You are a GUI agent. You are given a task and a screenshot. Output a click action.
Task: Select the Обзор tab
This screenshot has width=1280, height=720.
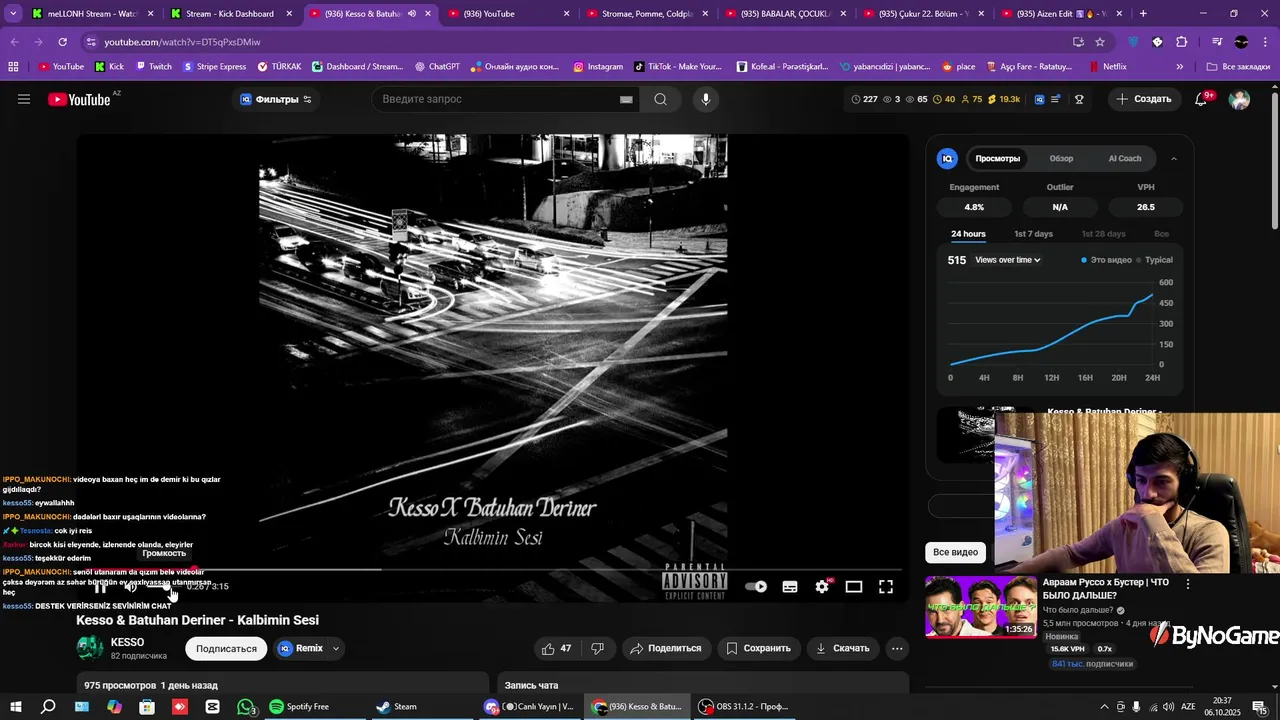coord(1061,158)
